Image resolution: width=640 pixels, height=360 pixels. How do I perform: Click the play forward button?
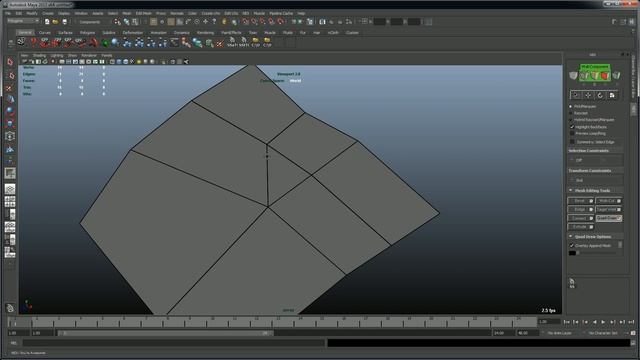click(603, 322)
